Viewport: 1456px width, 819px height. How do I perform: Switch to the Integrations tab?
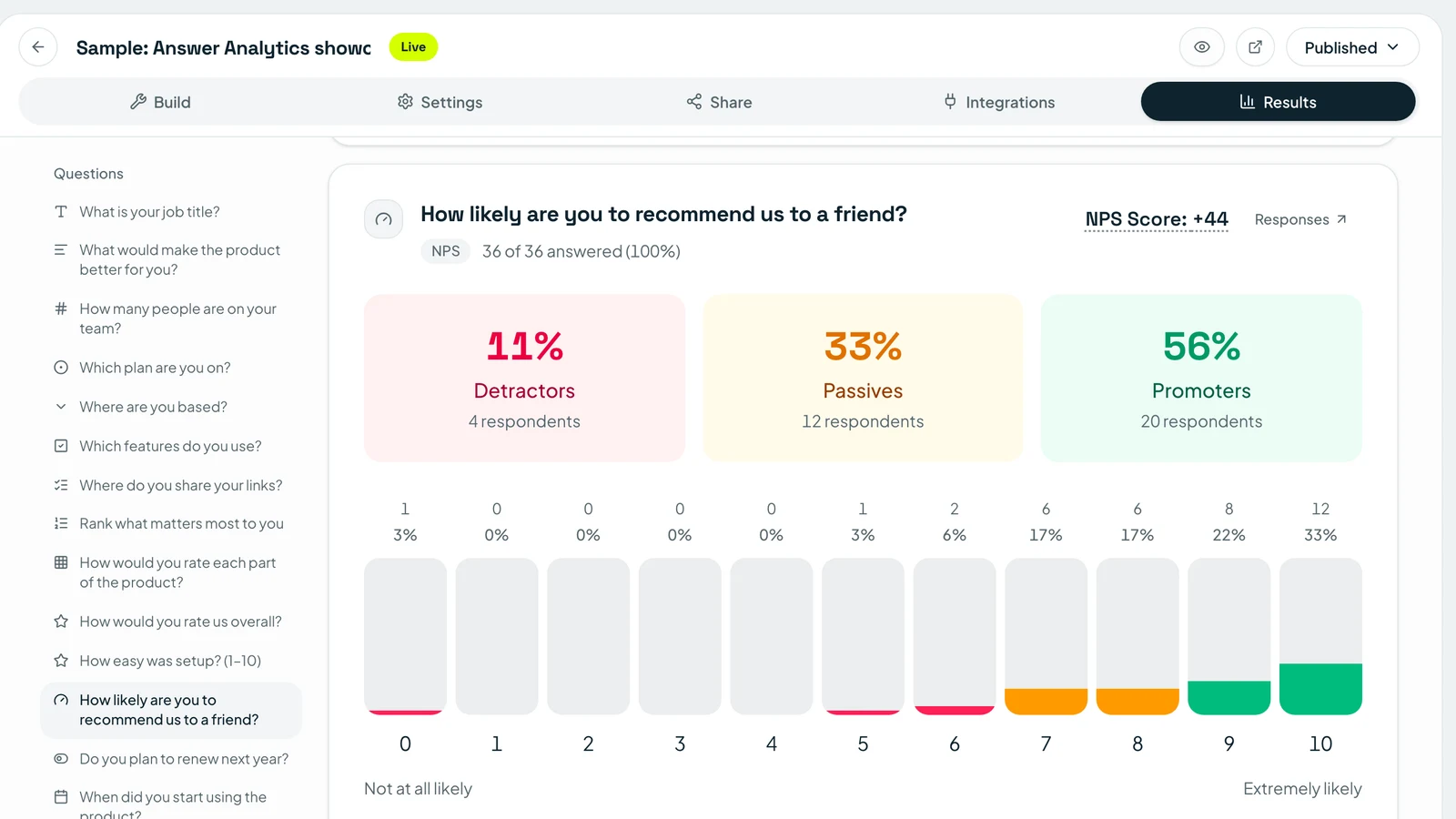point(998,102)
